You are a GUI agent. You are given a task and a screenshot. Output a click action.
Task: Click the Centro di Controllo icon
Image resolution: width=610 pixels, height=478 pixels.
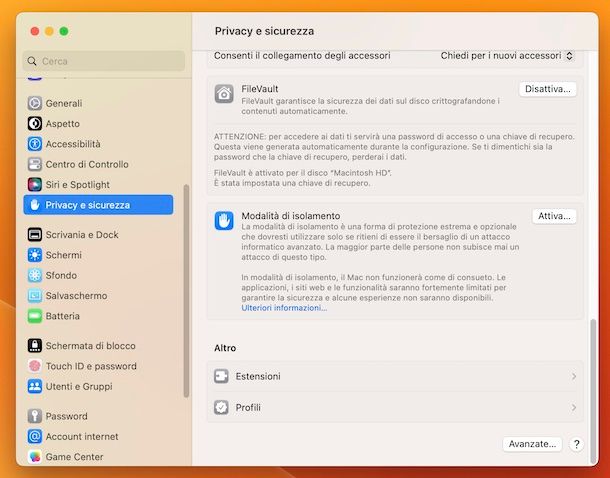point(35,164)
